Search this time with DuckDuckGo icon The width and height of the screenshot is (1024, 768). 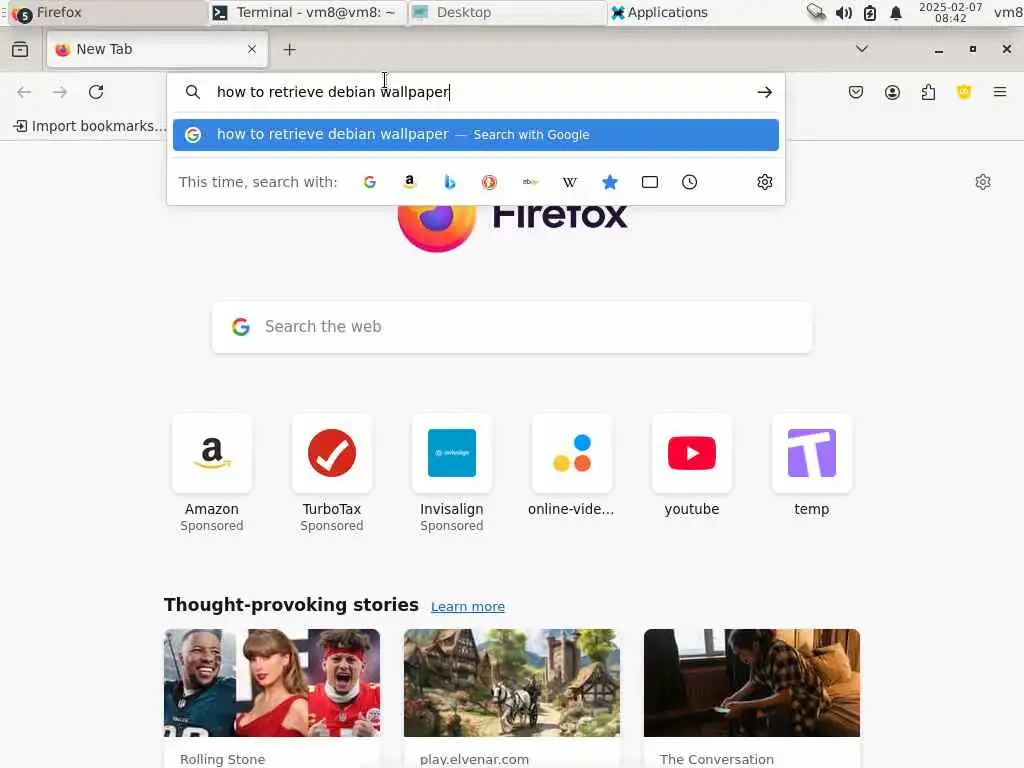tap(489, 182)
